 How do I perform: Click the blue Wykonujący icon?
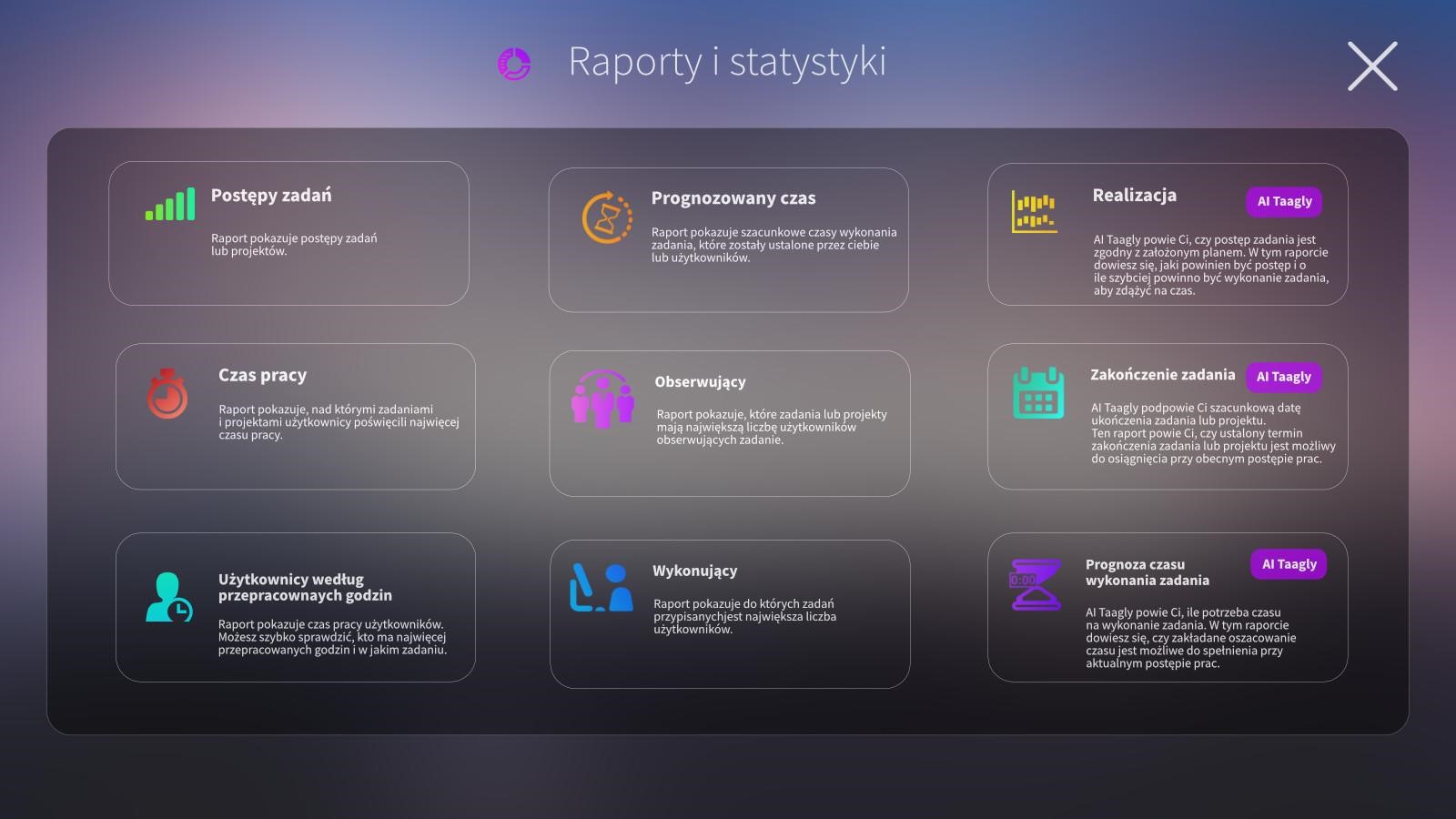[601, 587]
